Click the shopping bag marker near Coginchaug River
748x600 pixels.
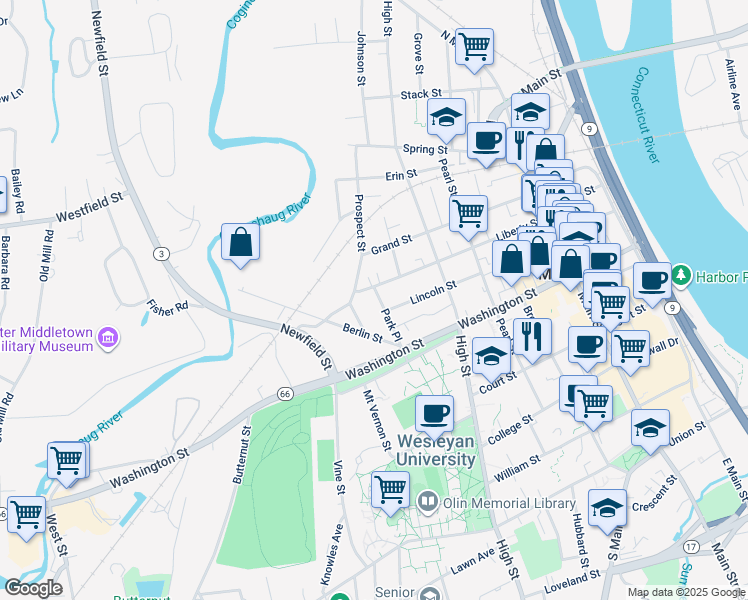point(240,243)
